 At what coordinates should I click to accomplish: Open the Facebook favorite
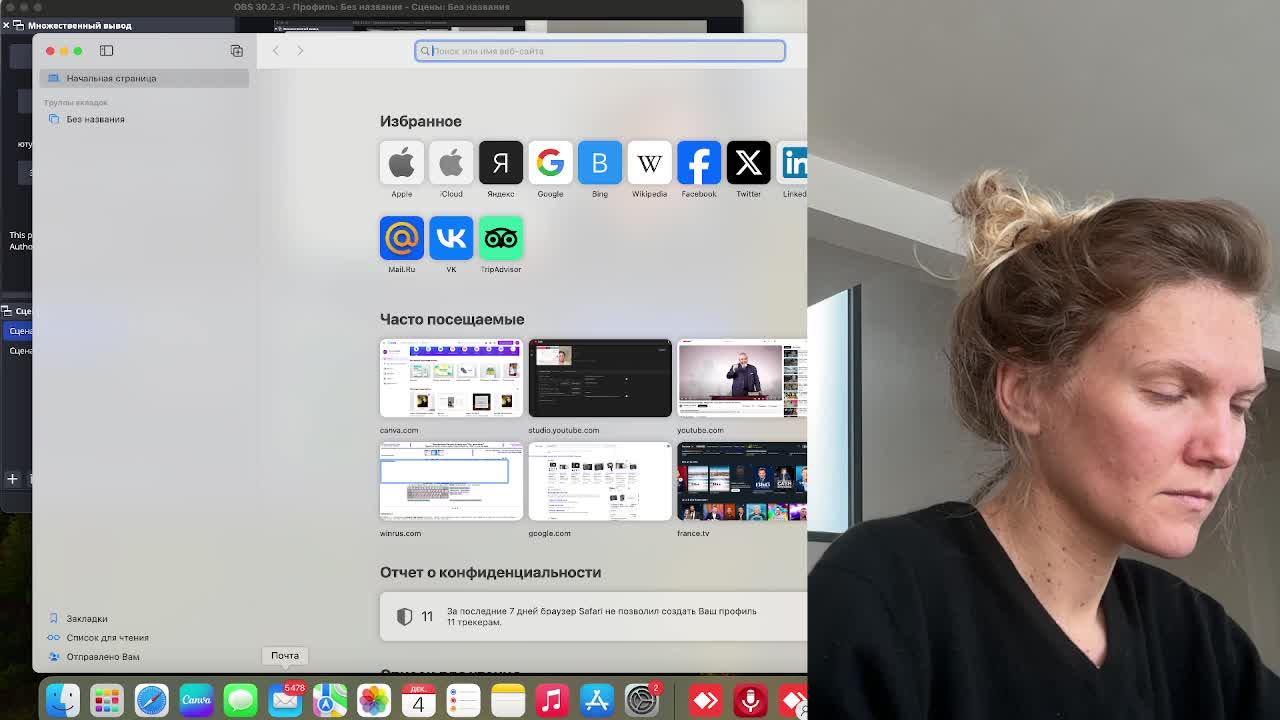(x=698, y=162)
